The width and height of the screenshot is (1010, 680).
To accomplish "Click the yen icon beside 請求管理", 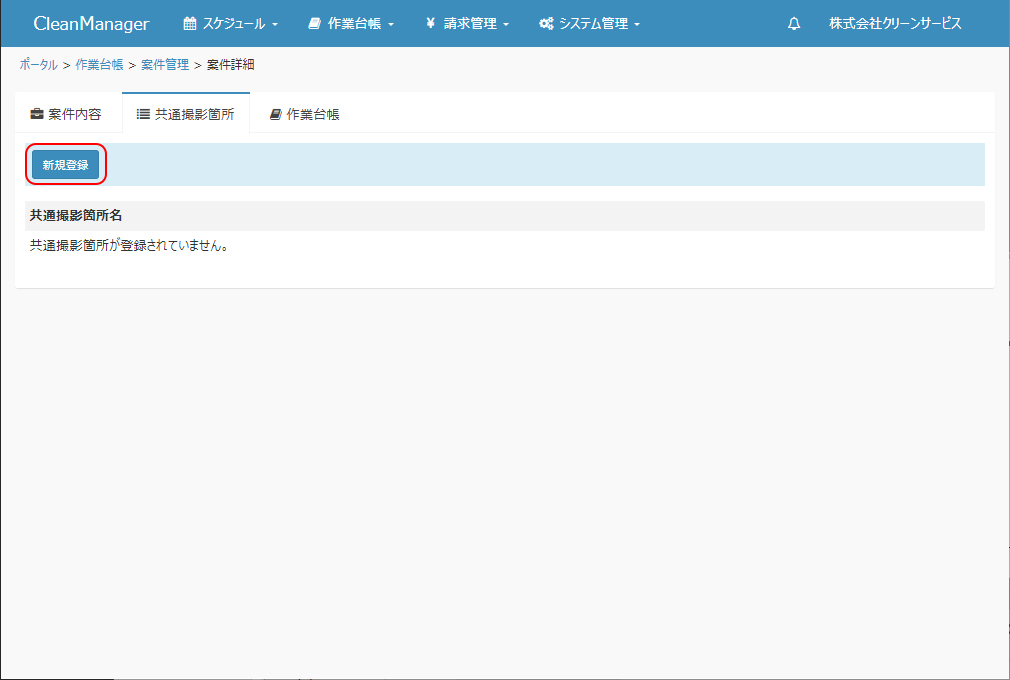I will (x=430, y=24).
